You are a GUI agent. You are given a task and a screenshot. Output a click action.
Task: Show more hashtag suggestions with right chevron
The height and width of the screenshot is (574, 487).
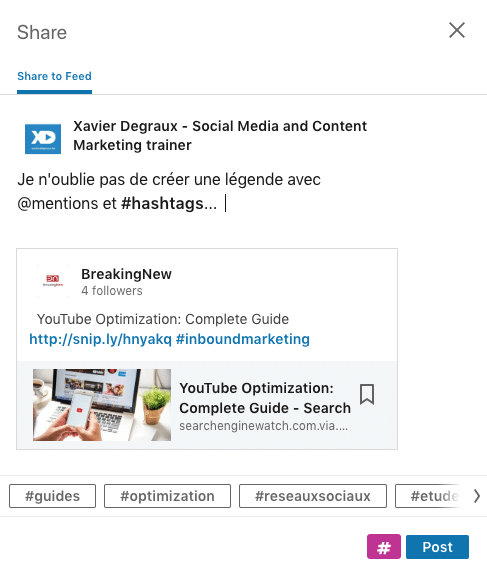[x=476, y=496]
